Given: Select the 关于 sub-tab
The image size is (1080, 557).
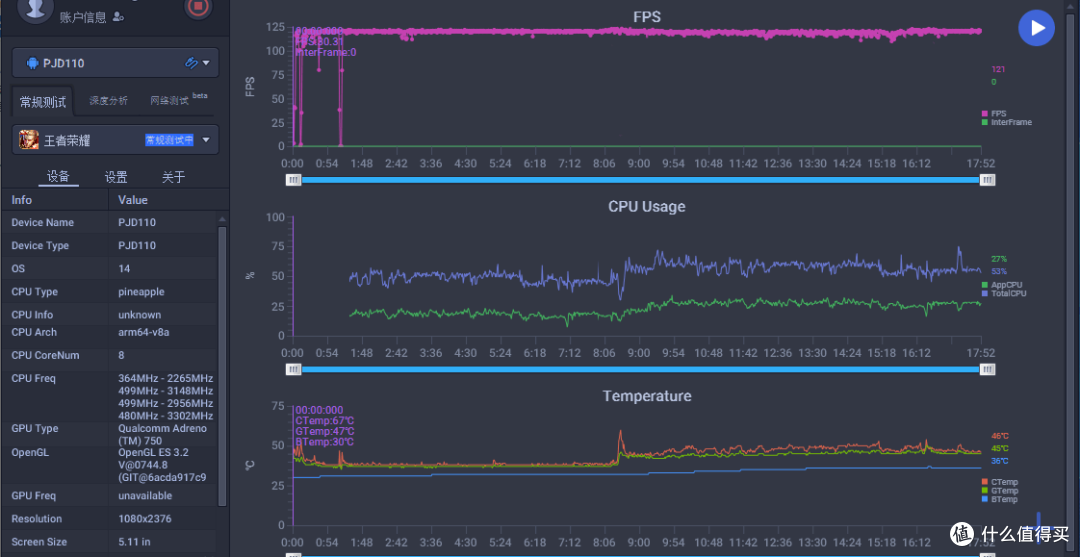Looking at the screenshot, I should click(173, 177).
